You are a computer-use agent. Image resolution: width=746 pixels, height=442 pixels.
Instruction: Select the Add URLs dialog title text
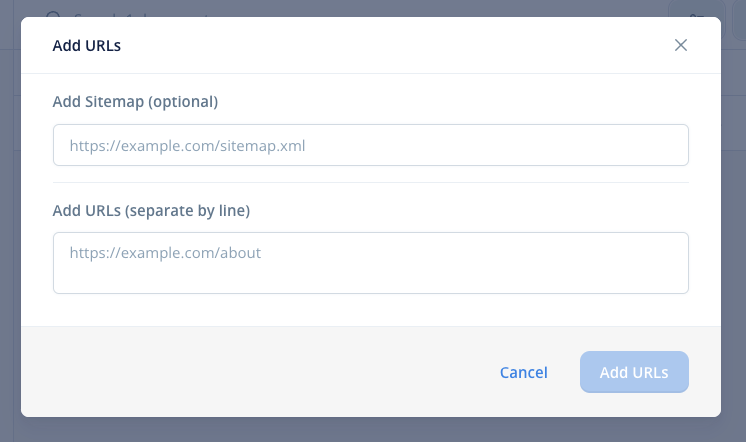(x=87, y=46)
